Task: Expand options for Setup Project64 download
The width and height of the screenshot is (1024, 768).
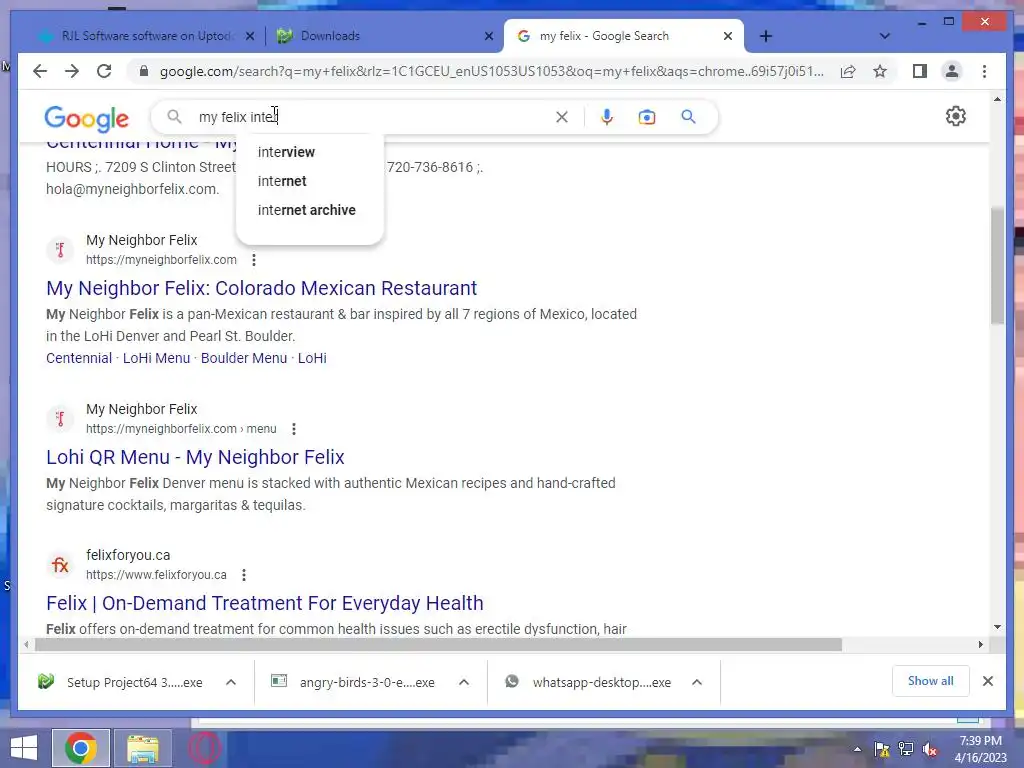Action: 231,682
